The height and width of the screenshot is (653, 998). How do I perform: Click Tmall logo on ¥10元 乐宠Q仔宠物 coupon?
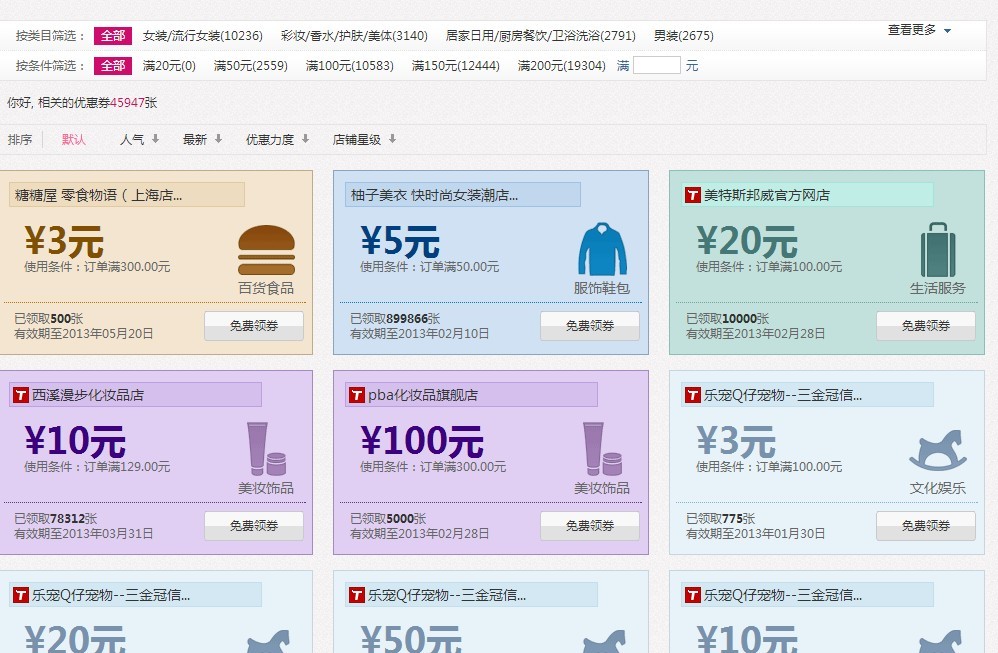tap(692, 595)
